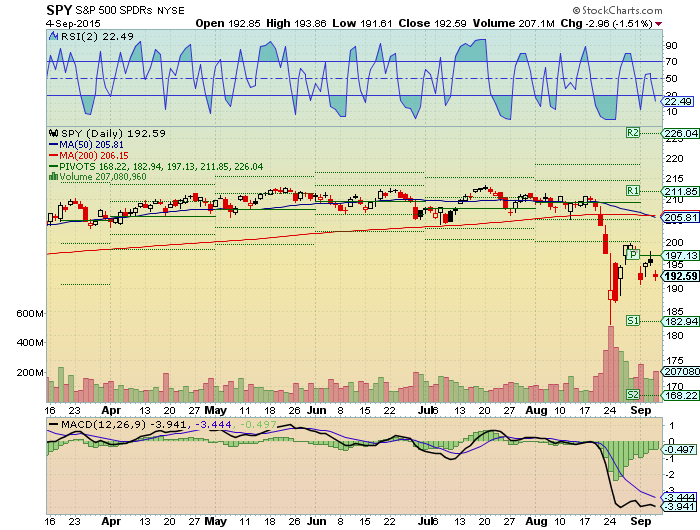Viewport: 700px width, 530px height.
Task: Click the 205.81 moving average axis tag
Action: pos(680,217)
